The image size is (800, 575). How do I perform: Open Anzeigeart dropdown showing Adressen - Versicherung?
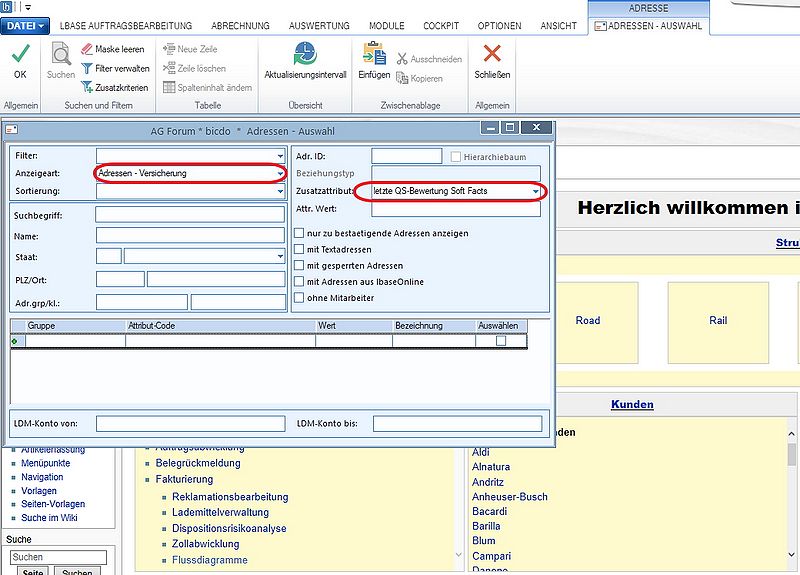click(x=280, y=173)
